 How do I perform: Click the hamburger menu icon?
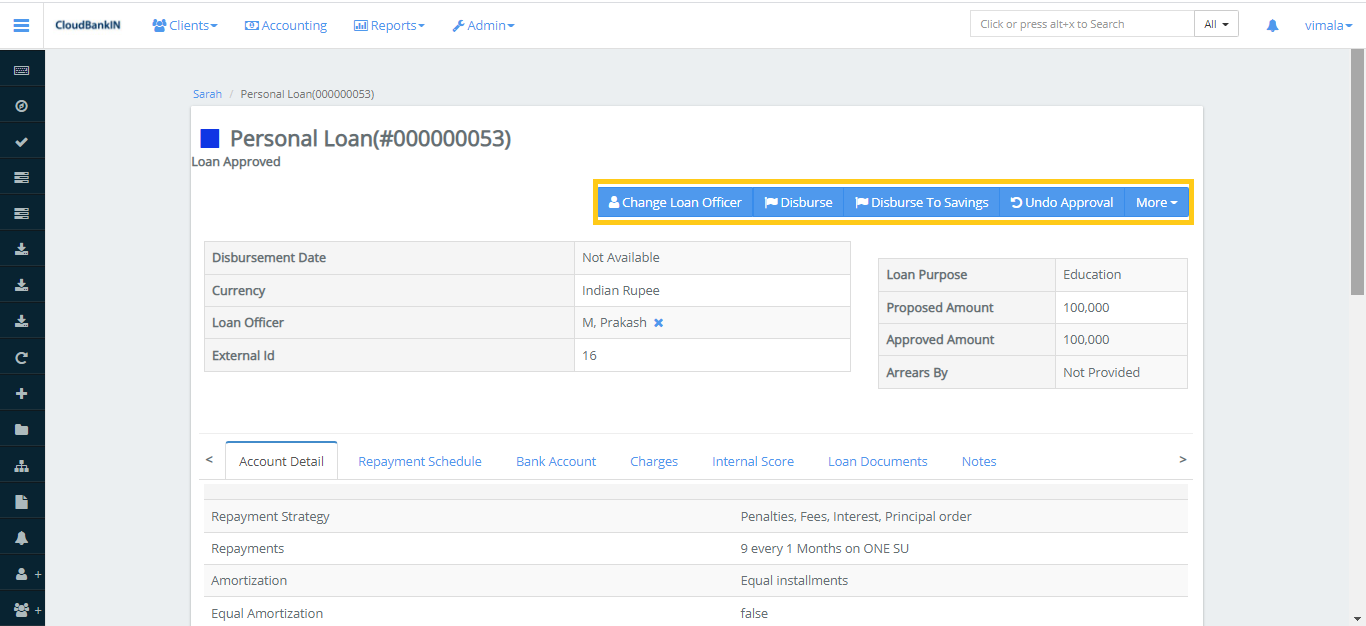point(21,25)
